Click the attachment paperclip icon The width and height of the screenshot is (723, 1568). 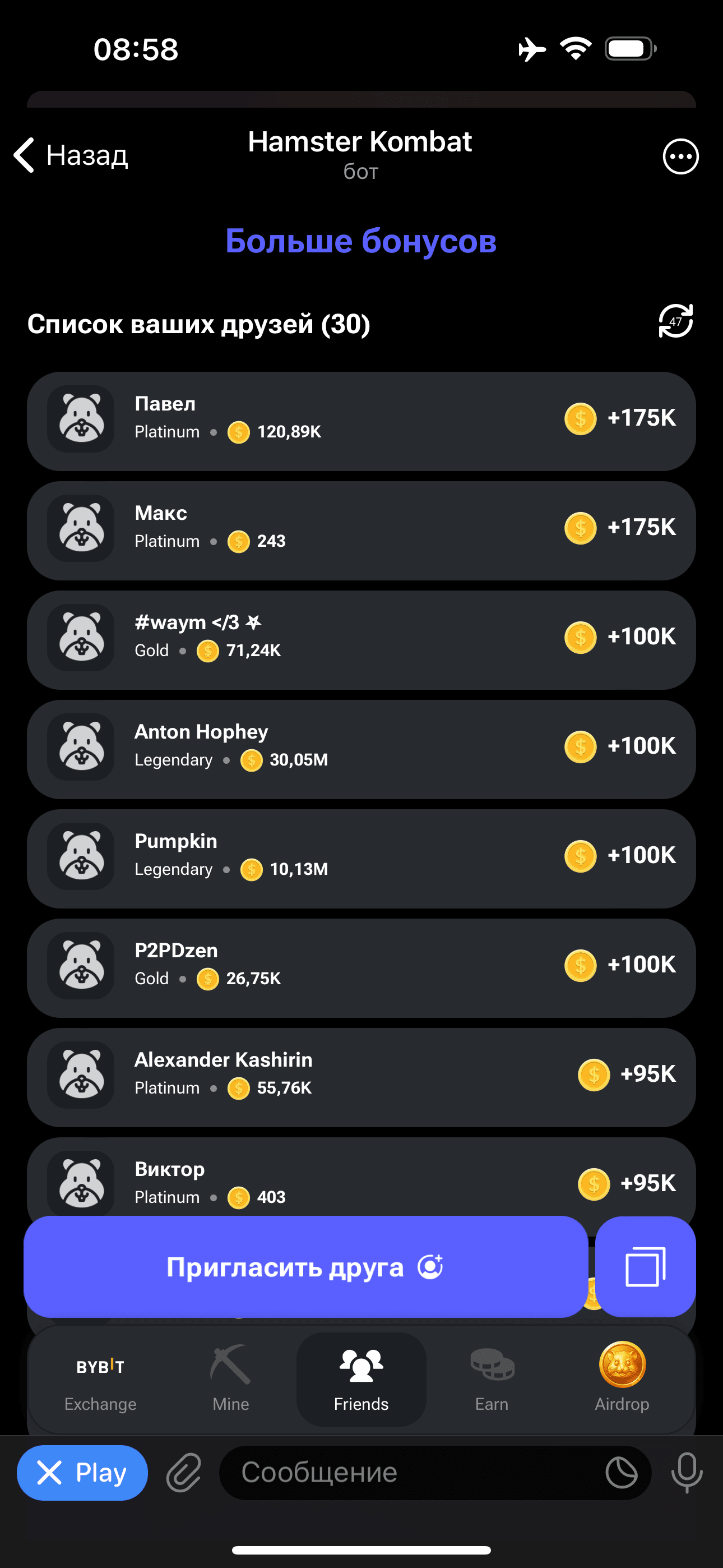click(184, 1473)
